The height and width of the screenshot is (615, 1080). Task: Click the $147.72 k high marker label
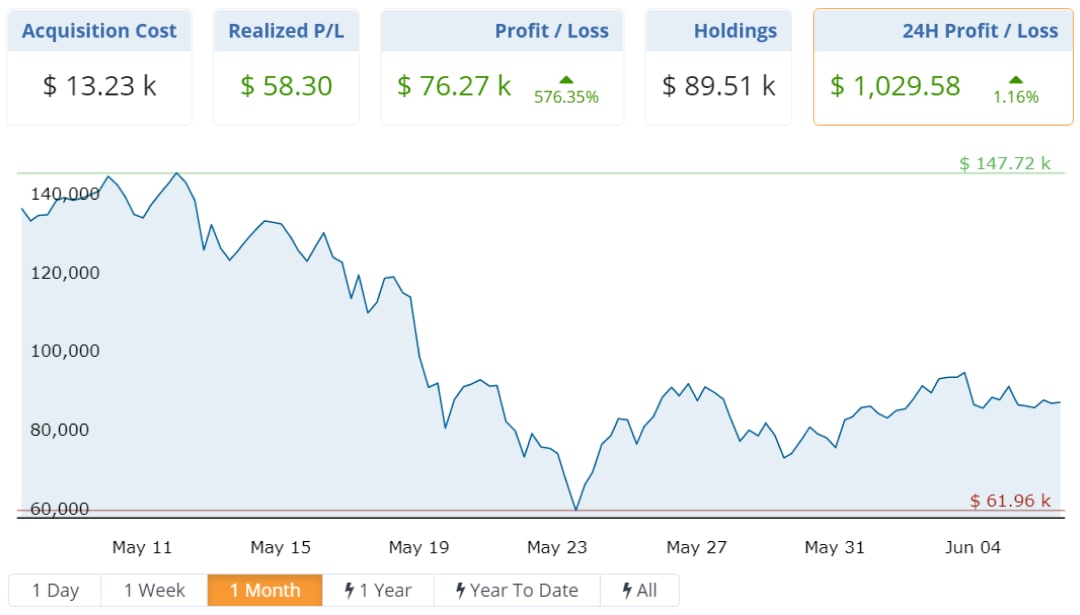[1004, 163]
